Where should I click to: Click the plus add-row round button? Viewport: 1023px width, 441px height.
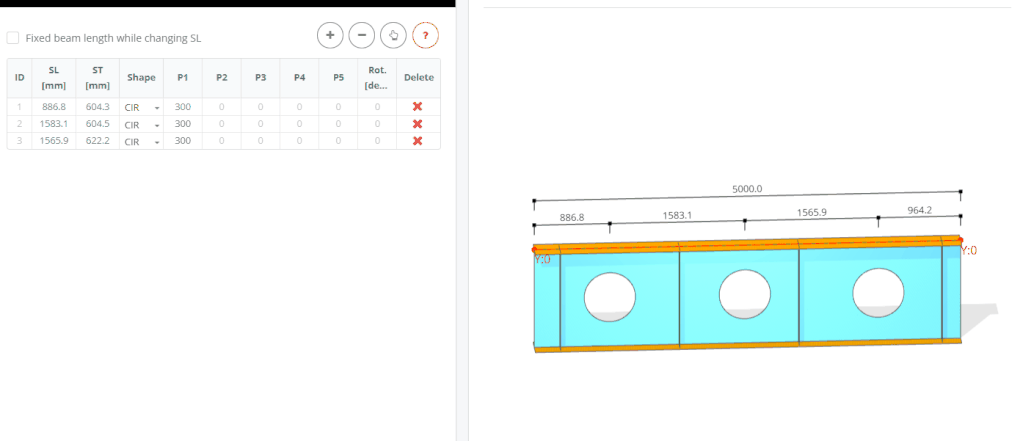[330, 35]
